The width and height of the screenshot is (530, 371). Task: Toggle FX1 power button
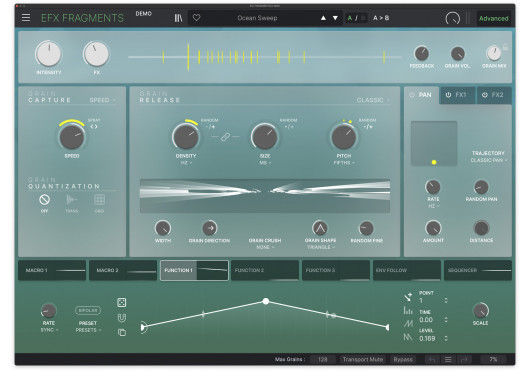point(448,95)
